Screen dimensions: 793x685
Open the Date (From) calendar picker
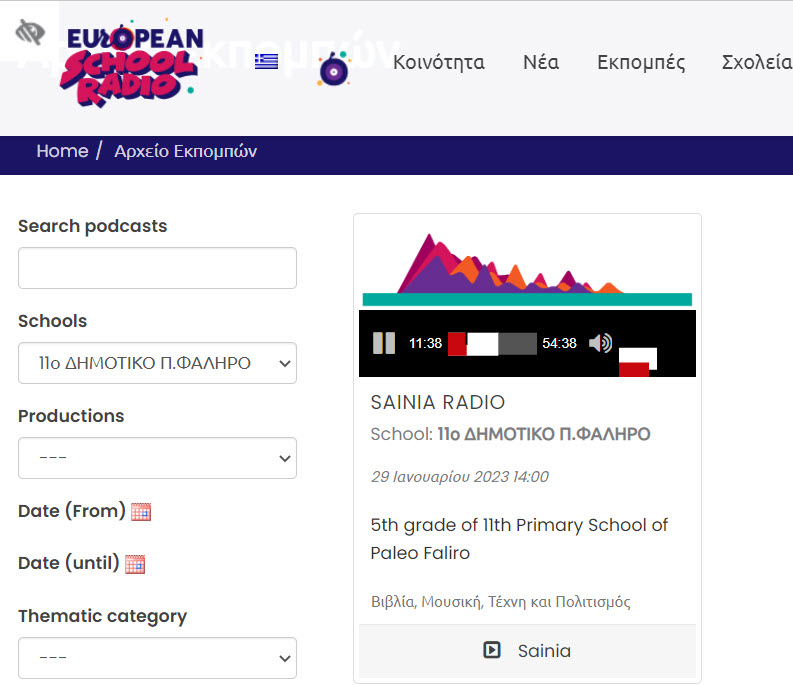141,511
